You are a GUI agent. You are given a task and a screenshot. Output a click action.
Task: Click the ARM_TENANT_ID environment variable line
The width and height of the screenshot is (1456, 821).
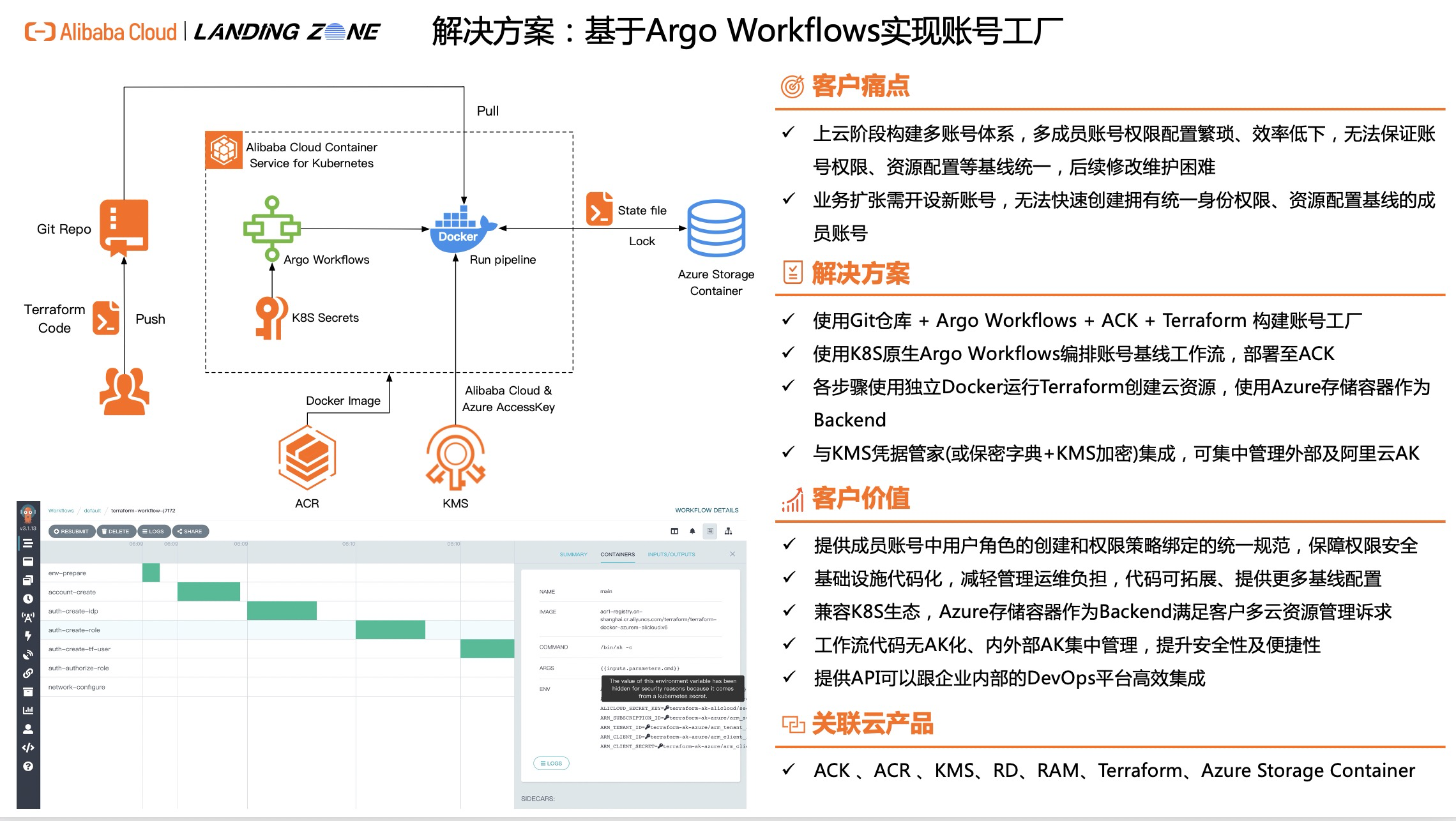click(x=672, y=727)
